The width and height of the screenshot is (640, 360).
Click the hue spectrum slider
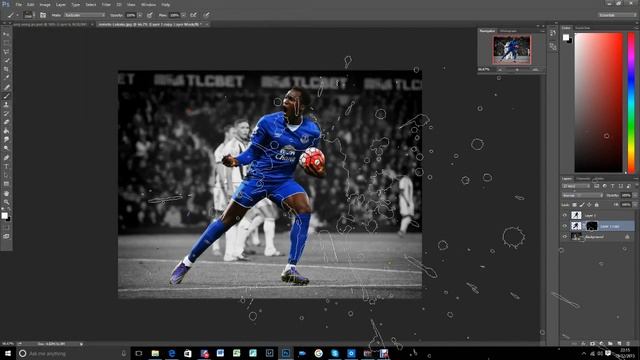[x=631, y=103]
